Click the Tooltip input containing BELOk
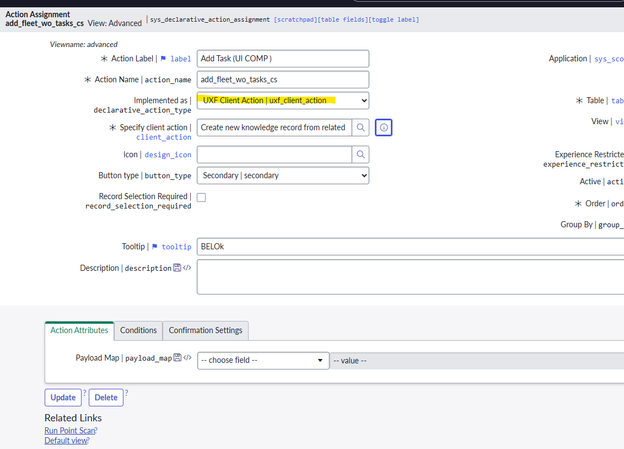This screenshot has width=624, height=449. tap(410, 247)
